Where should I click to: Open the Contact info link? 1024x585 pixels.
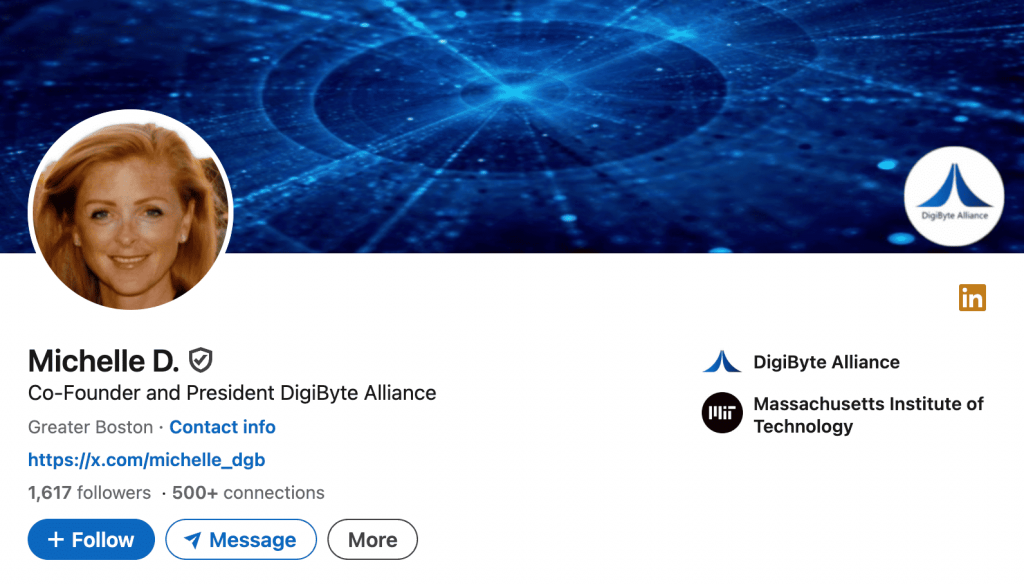click(x=223, y=427)
